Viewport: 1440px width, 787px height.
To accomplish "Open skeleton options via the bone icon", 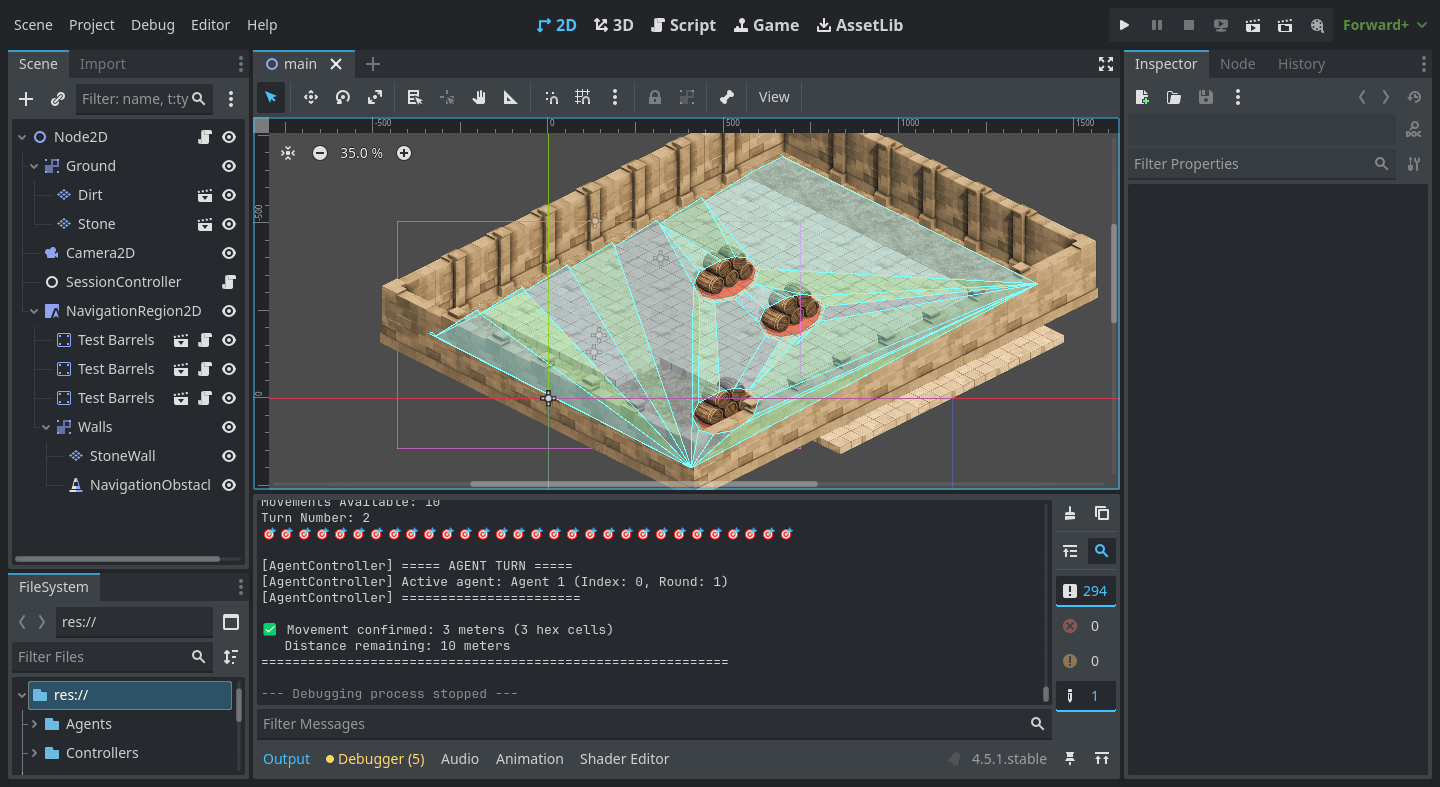I will pos(727,97).
